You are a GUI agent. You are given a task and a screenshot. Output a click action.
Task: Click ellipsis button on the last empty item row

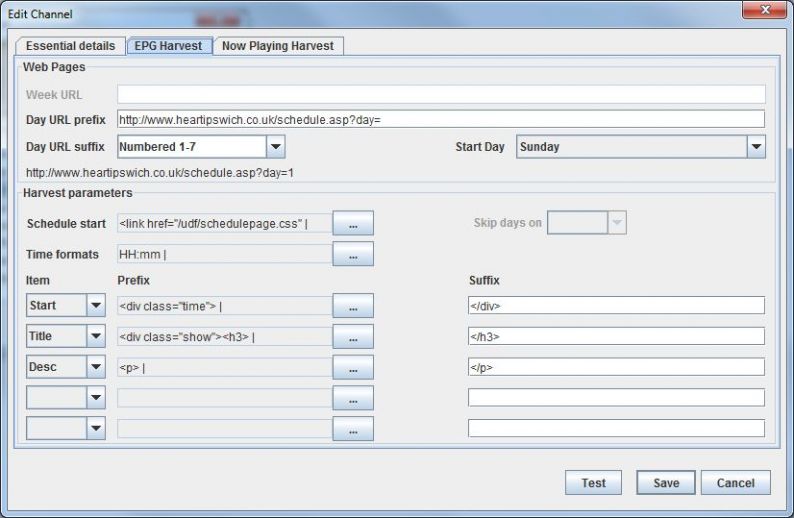pos(353,429)
